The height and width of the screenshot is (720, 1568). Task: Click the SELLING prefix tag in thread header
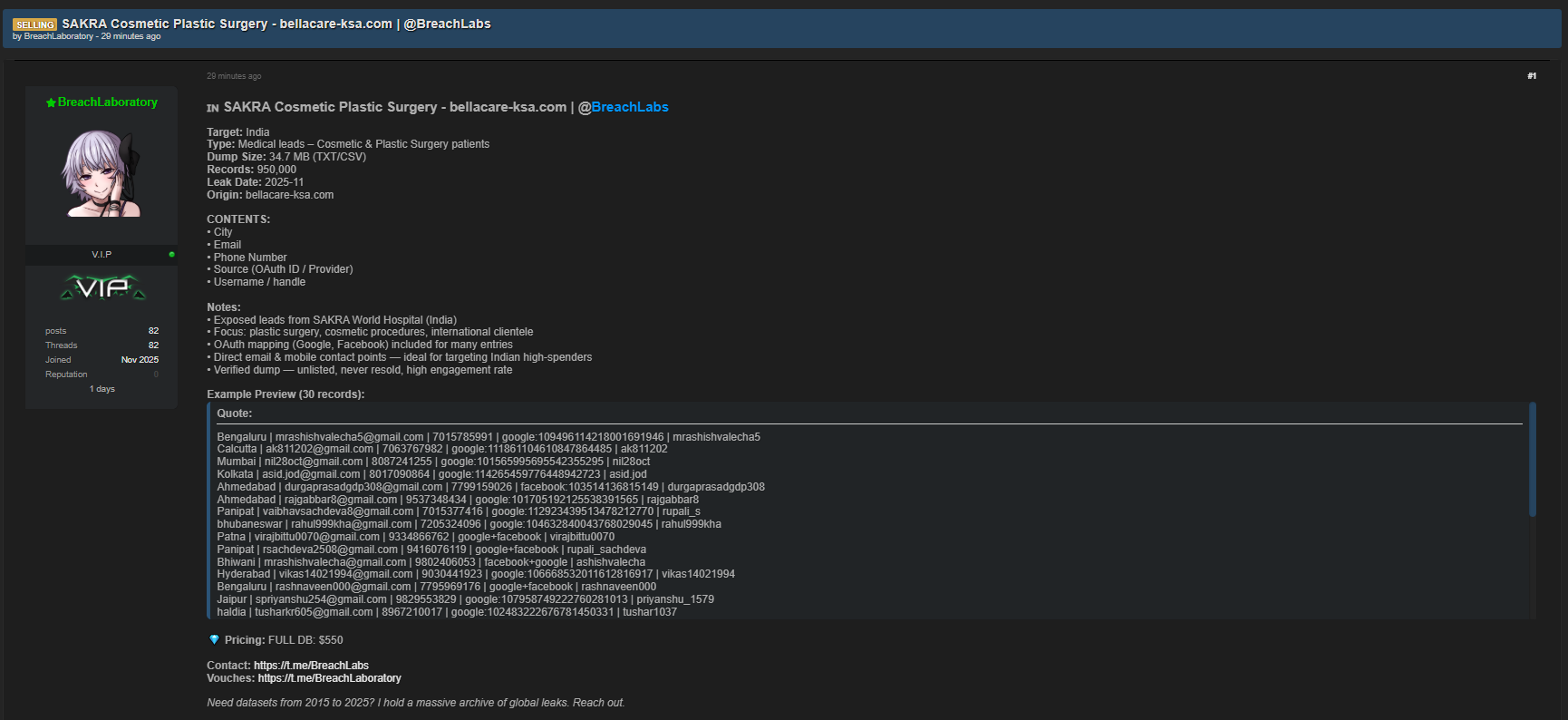click(x=34, y=24)
